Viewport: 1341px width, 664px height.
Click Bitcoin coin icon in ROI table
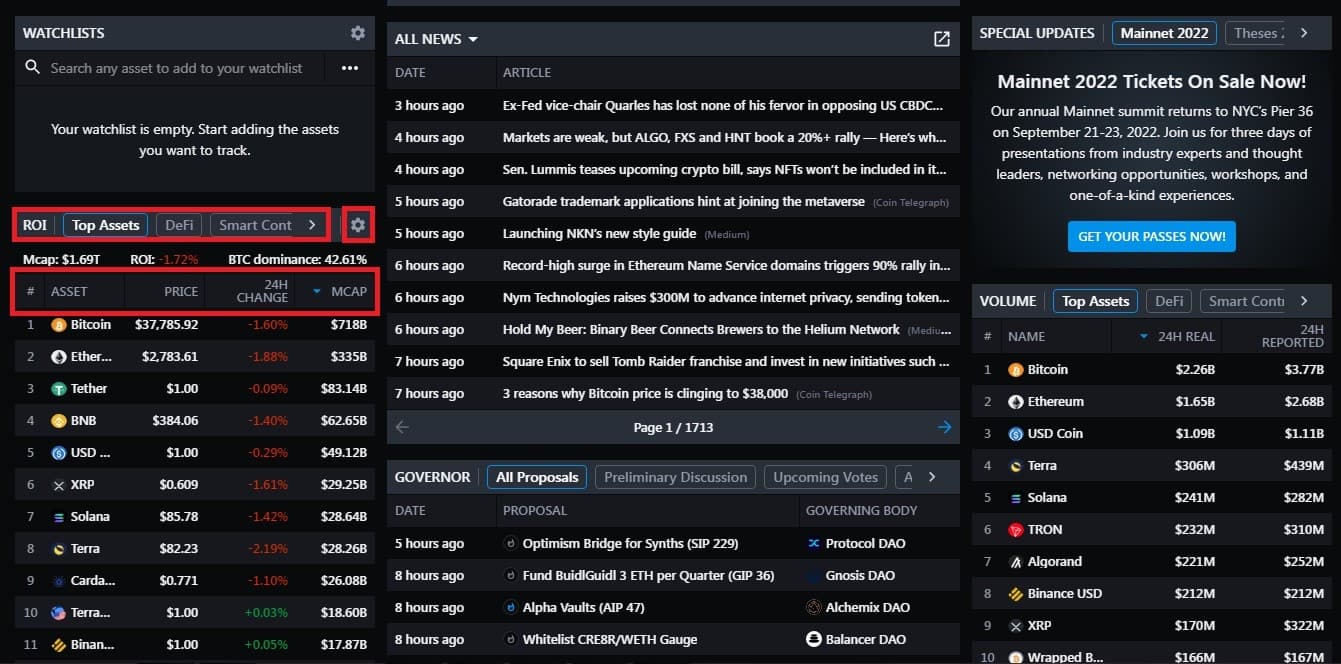click(x=58, y=325)
